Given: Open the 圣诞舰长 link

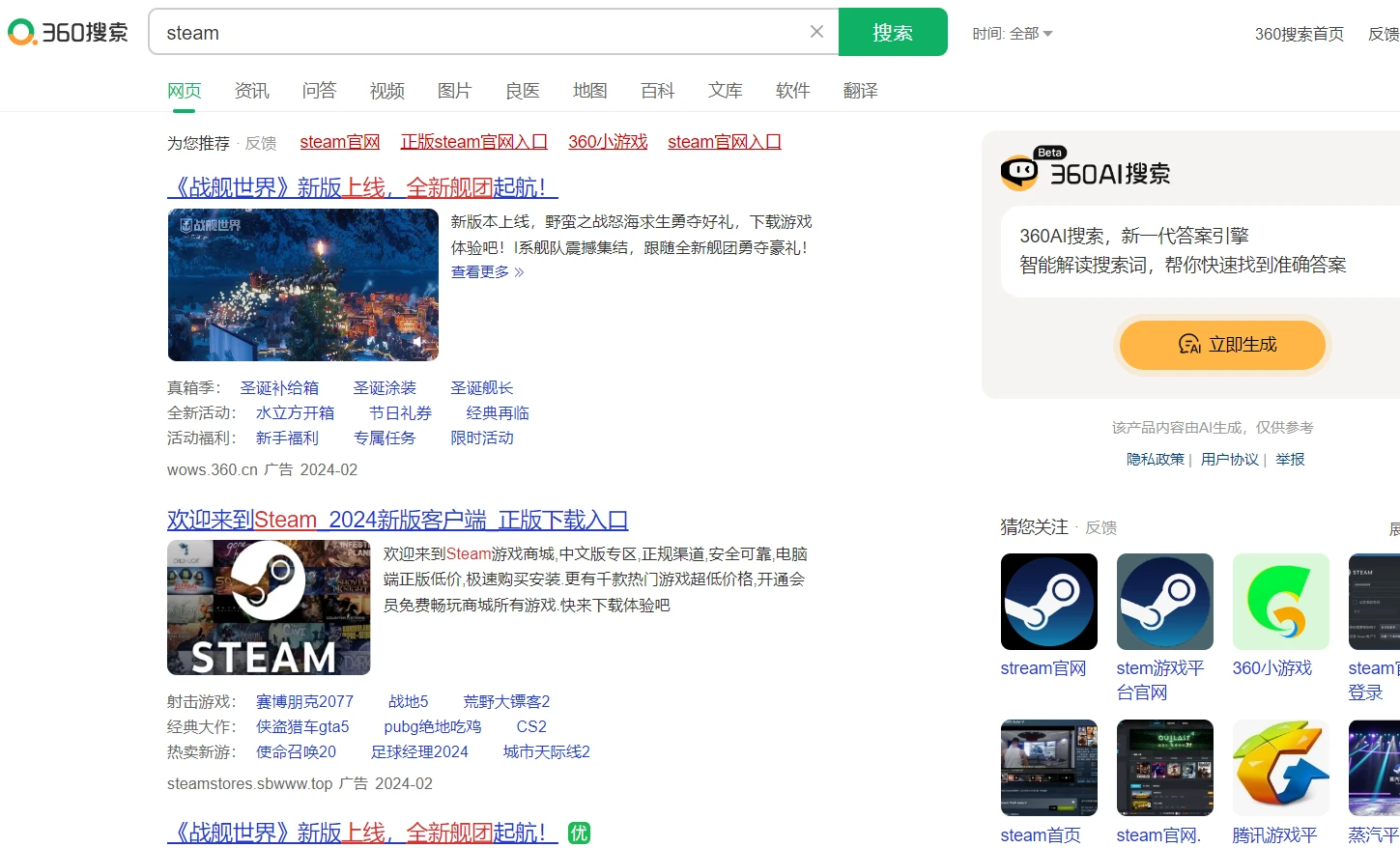Looking at the screenshot, I should click(x=482, y=387).
